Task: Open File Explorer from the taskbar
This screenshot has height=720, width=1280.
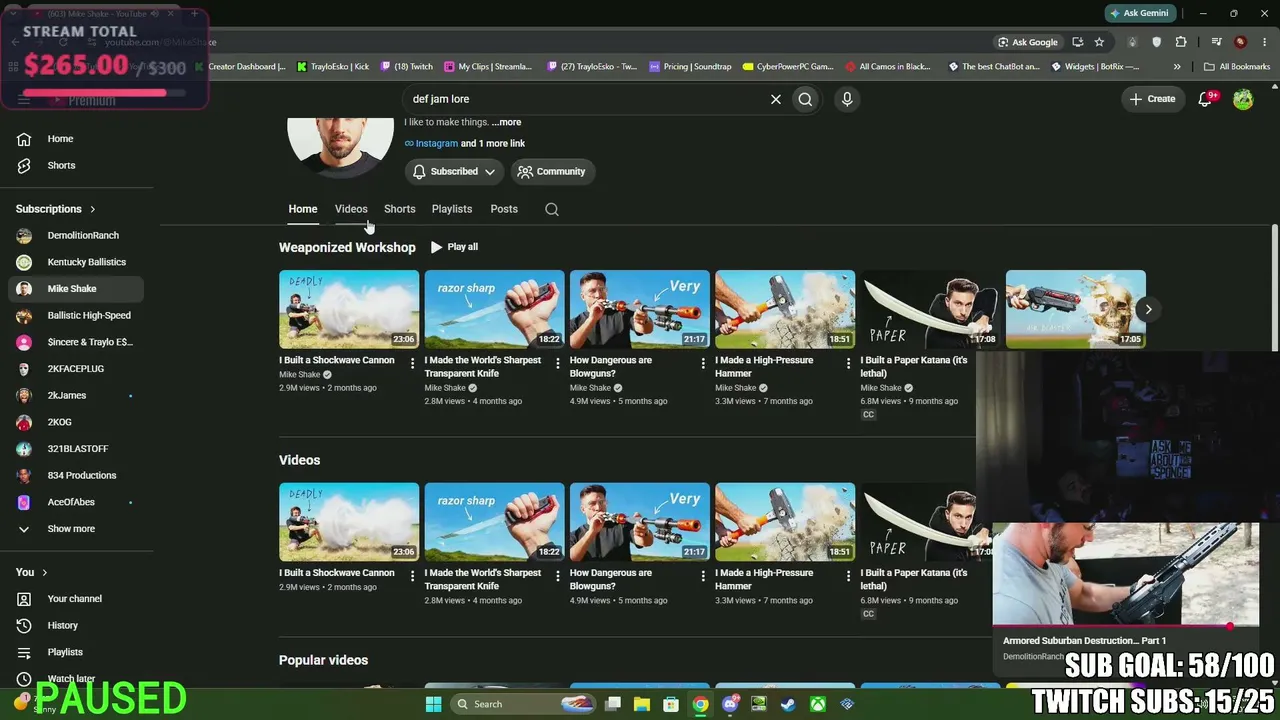Action: (x=641, y=704)
